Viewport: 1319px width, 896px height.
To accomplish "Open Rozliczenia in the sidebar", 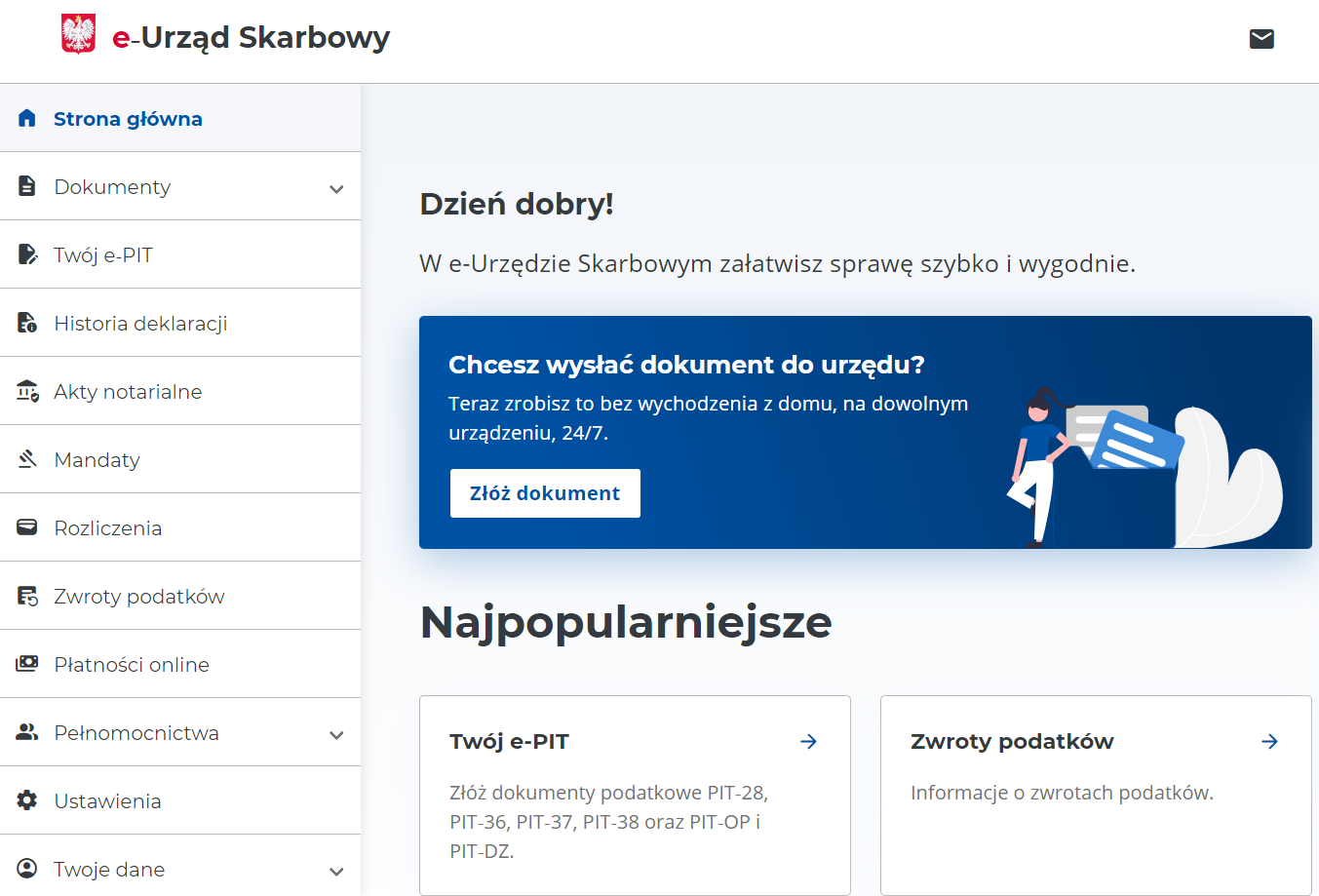I will [x=180, y=527].
